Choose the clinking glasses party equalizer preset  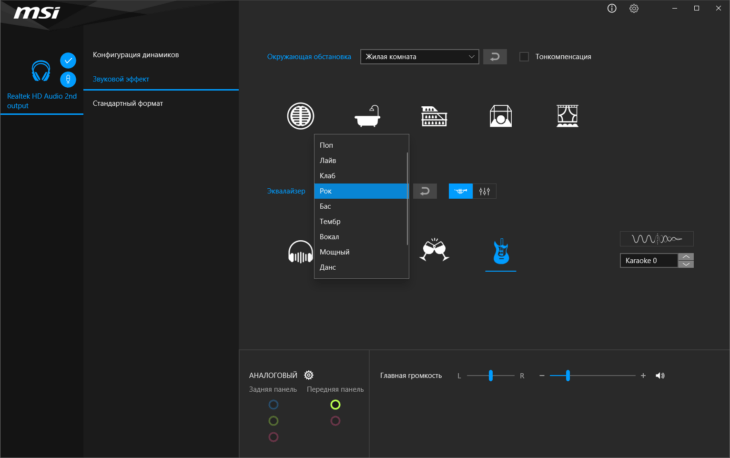click(434, 250)
